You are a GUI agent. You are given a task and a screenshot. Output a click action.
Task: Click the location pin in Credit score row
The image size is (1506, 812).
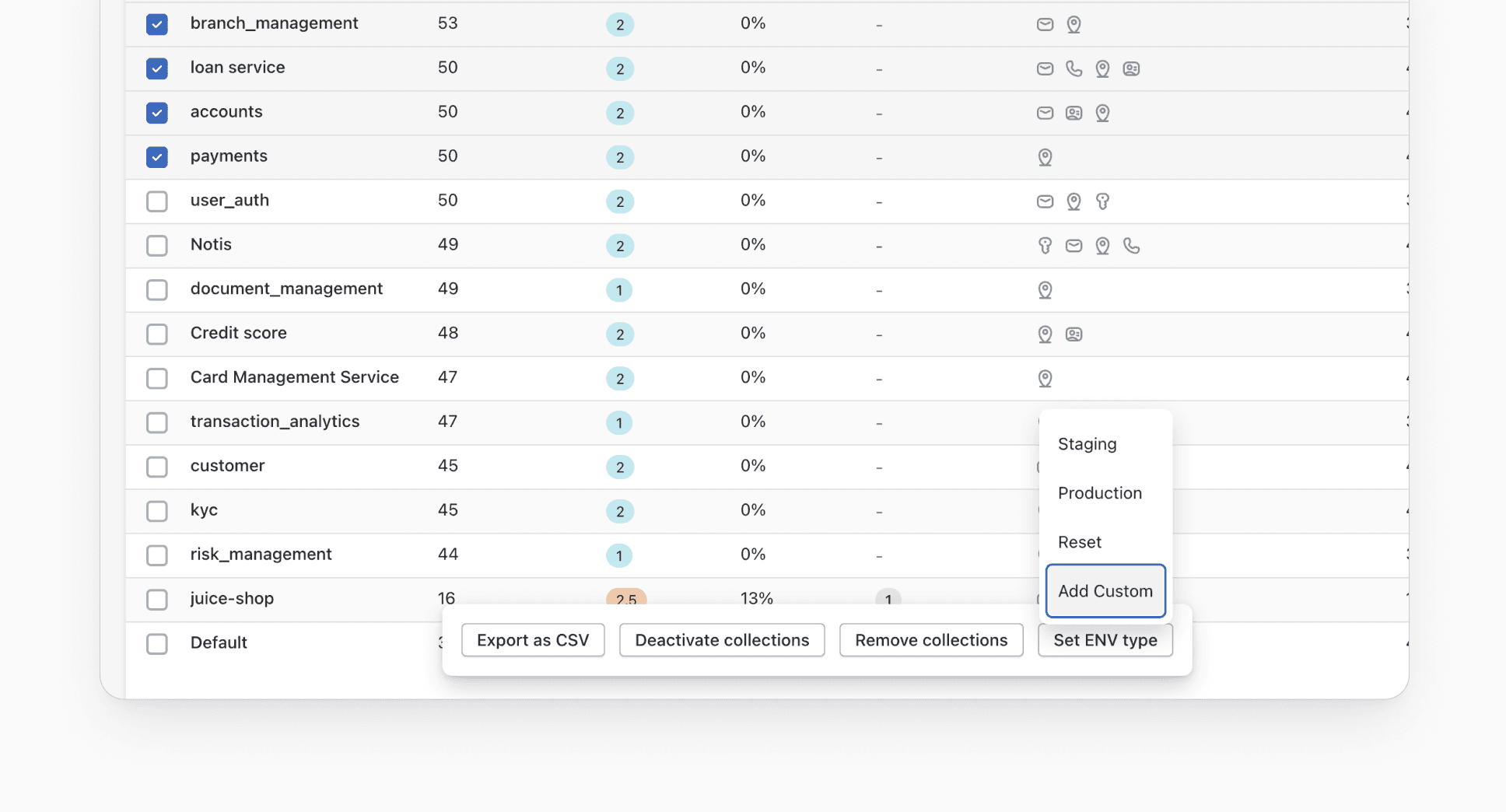(x=1045, y=334)
